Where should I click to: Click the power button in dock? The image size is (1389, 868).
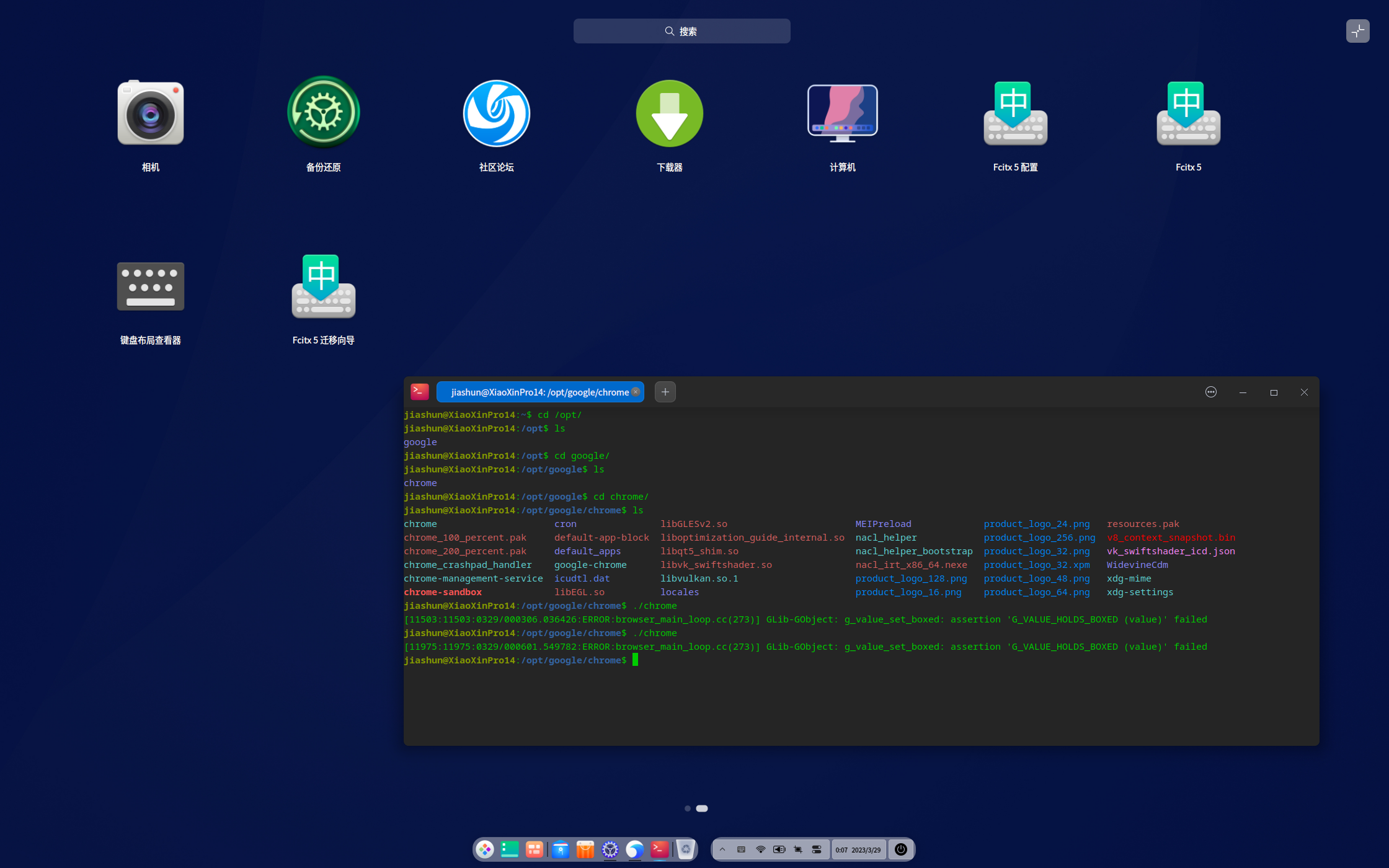(x=901, y=849)
